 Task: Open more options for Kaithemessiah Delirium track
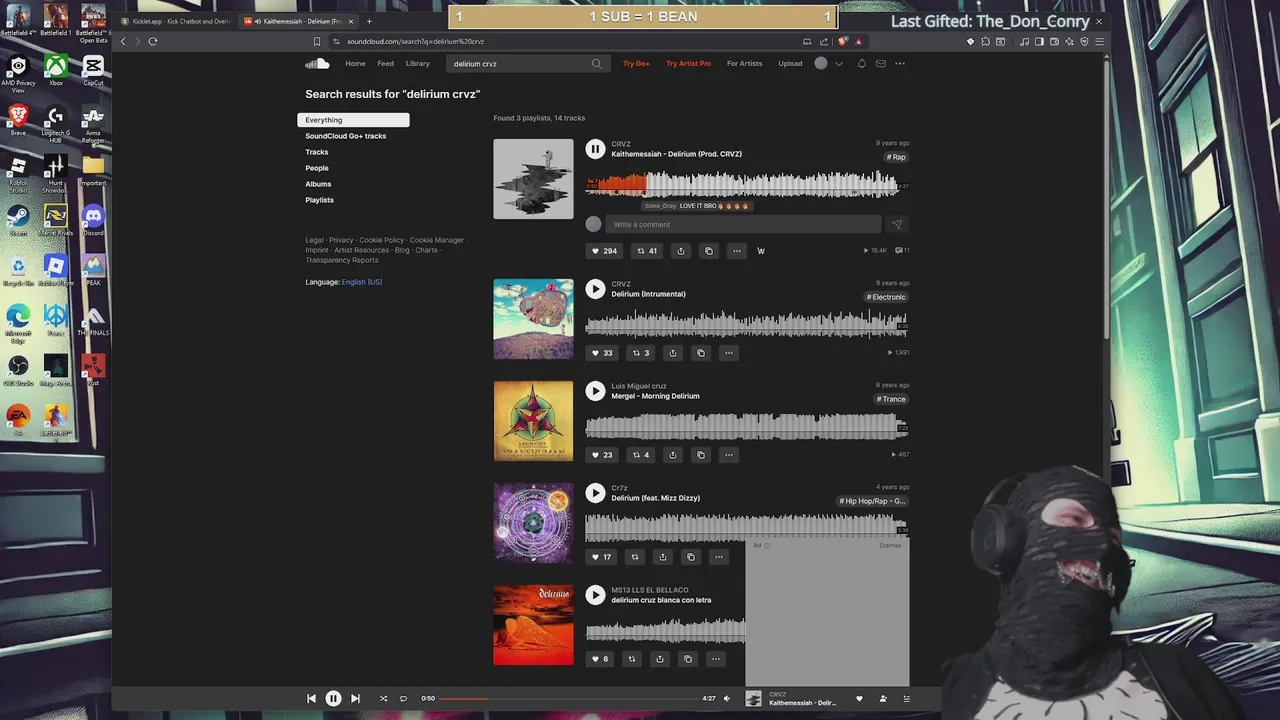[x=737, y=251]
